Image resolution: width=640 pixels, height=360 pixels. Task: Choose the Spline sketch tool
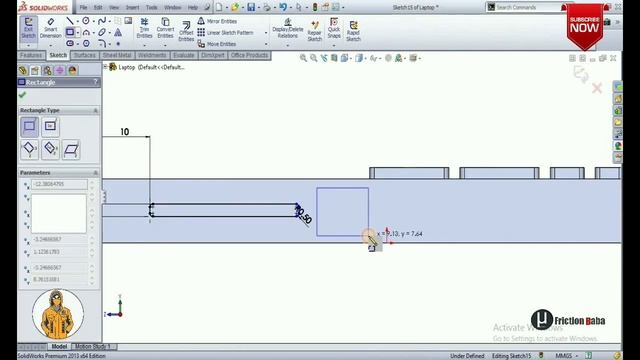click(102, 21)
